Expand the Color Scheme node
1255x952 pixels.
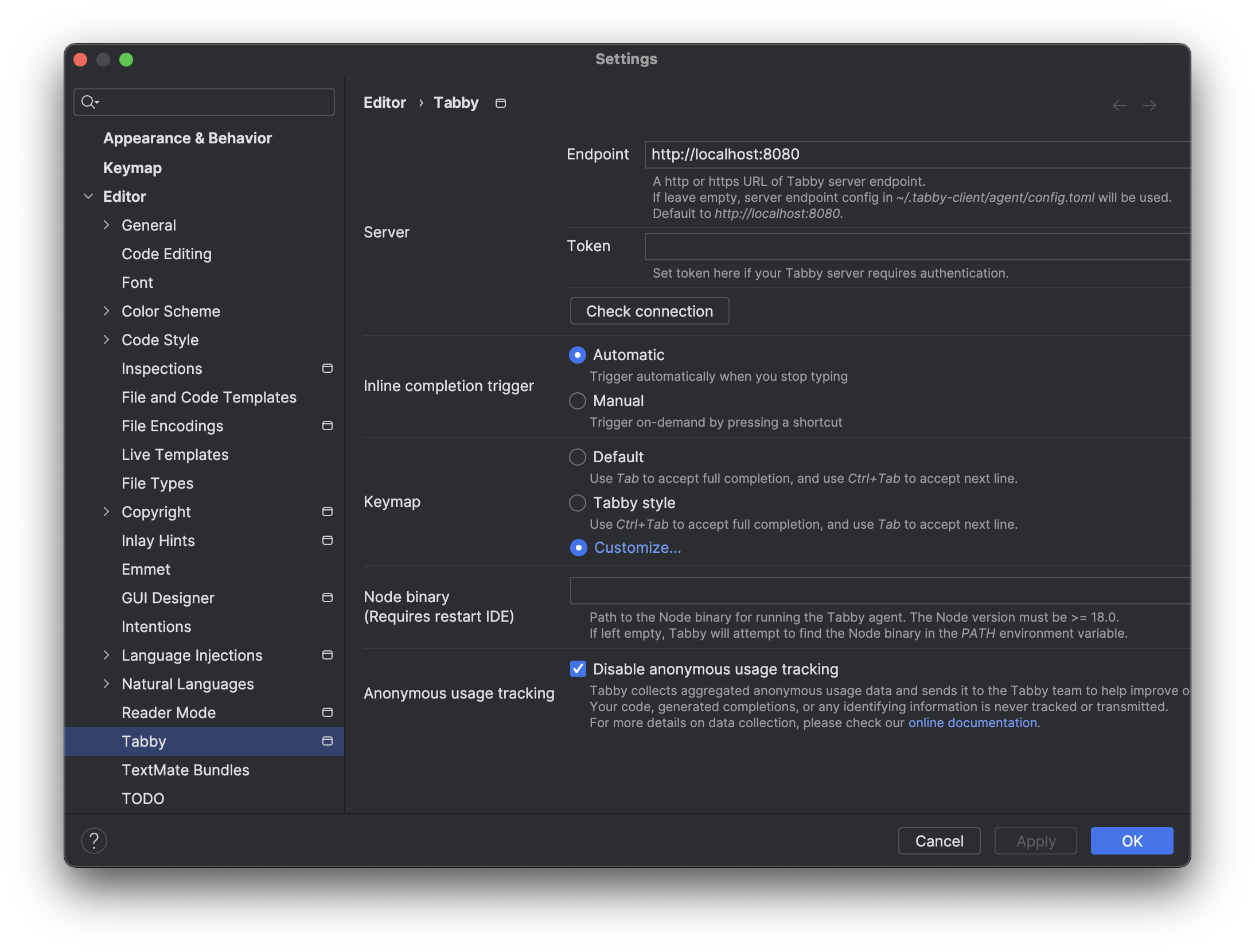coord(106,311)
